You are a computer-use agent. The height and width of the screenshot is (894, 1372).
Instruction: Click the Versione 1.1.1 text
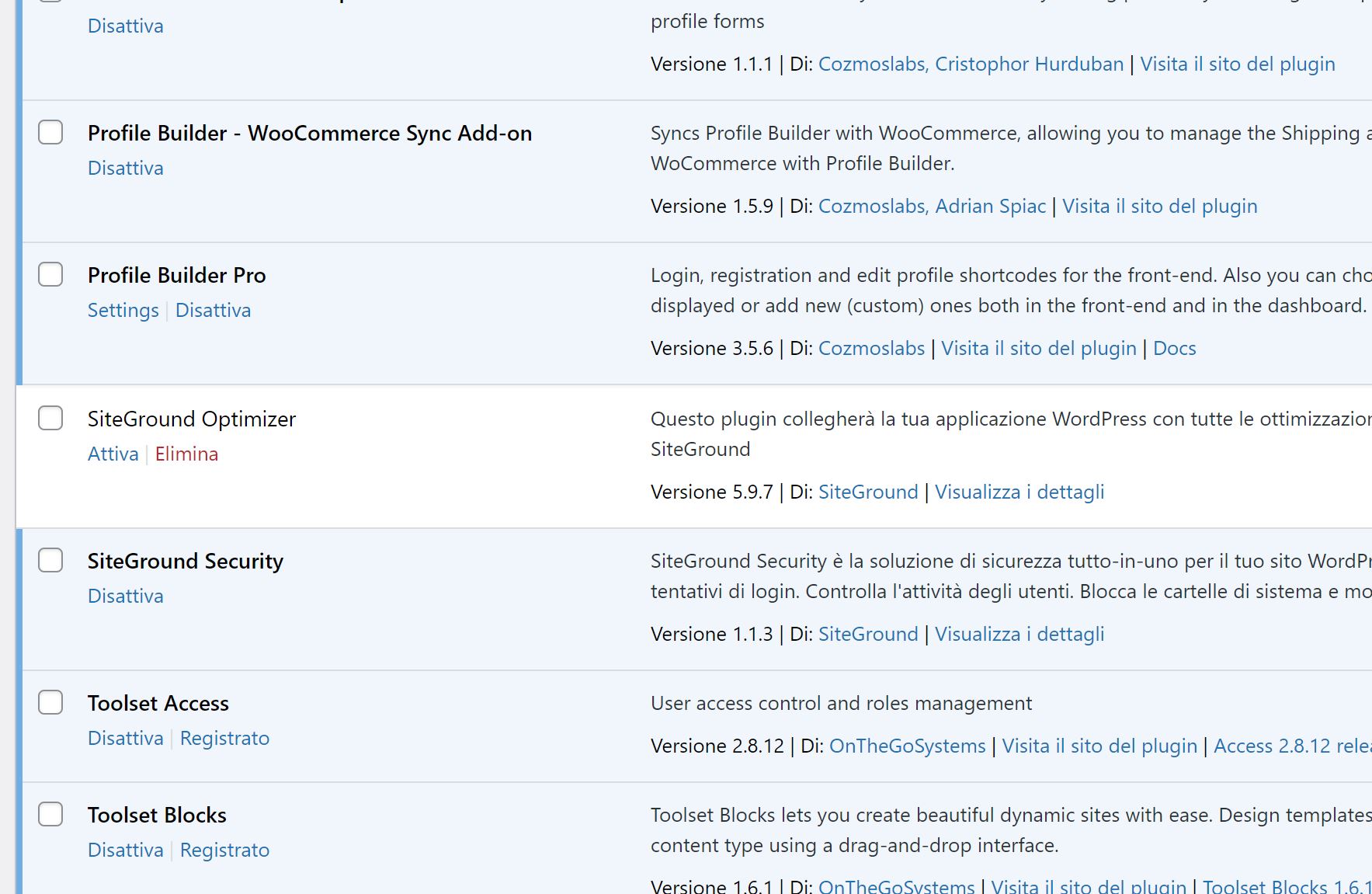(x=712, y=64)
